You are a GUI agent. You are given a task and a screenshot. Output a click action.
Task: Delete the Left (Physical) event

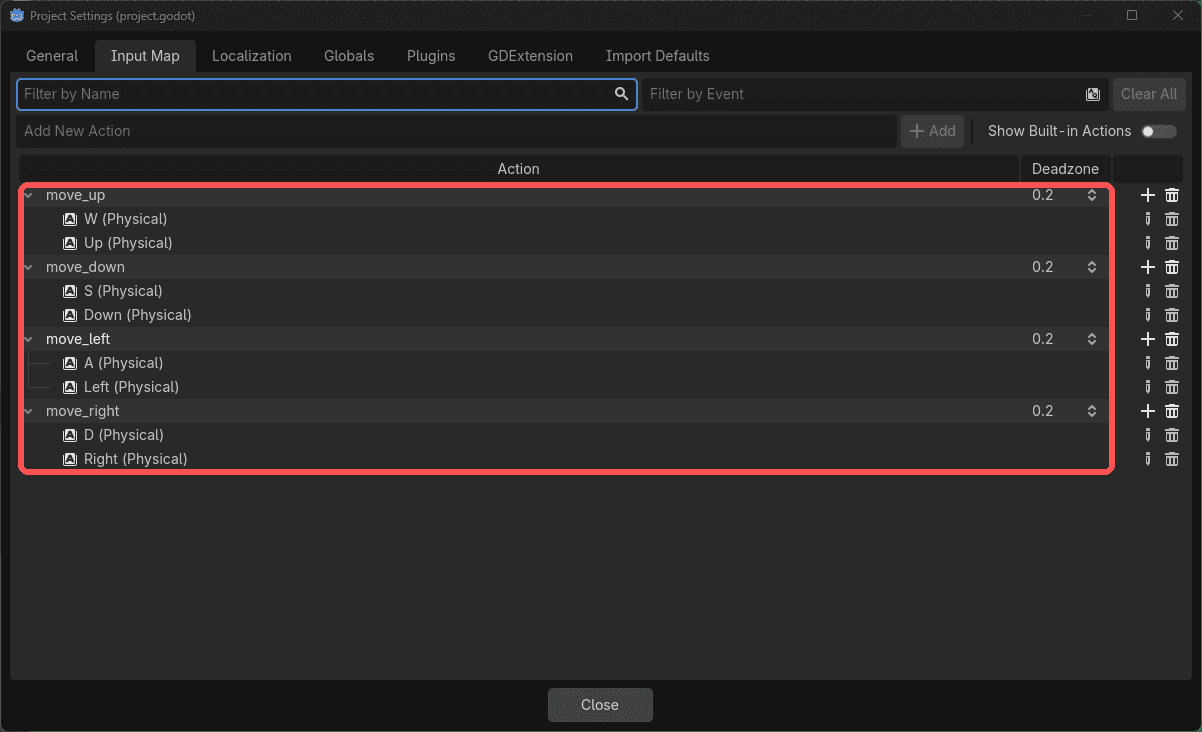(1172, 387)
